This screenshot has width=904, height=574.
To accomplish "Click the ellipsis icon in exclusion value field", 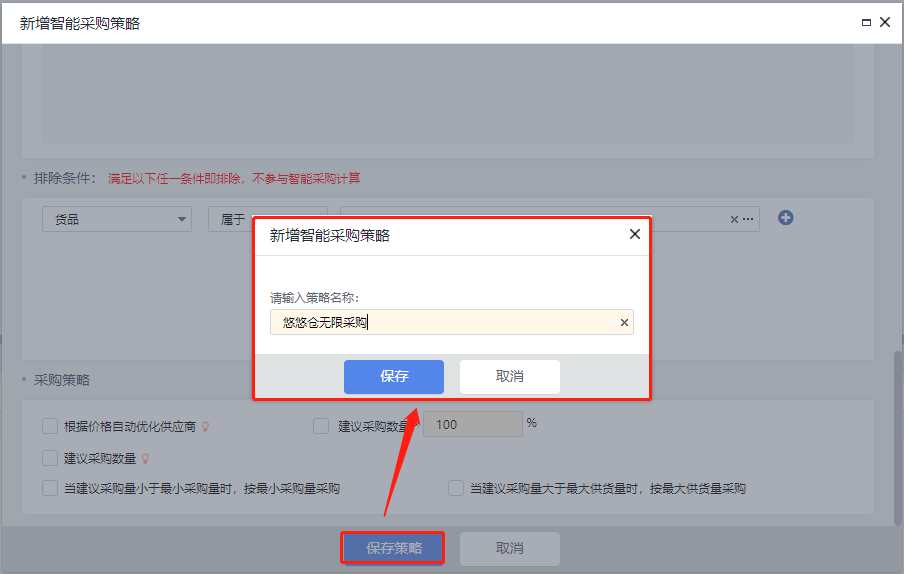I will click(748, 219).
